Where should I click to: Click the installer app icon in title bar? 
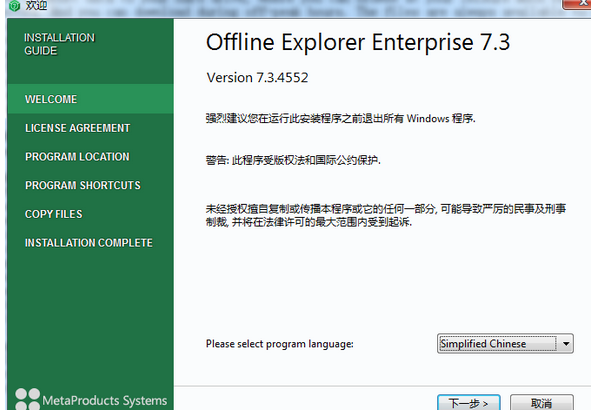pos(14,6)
